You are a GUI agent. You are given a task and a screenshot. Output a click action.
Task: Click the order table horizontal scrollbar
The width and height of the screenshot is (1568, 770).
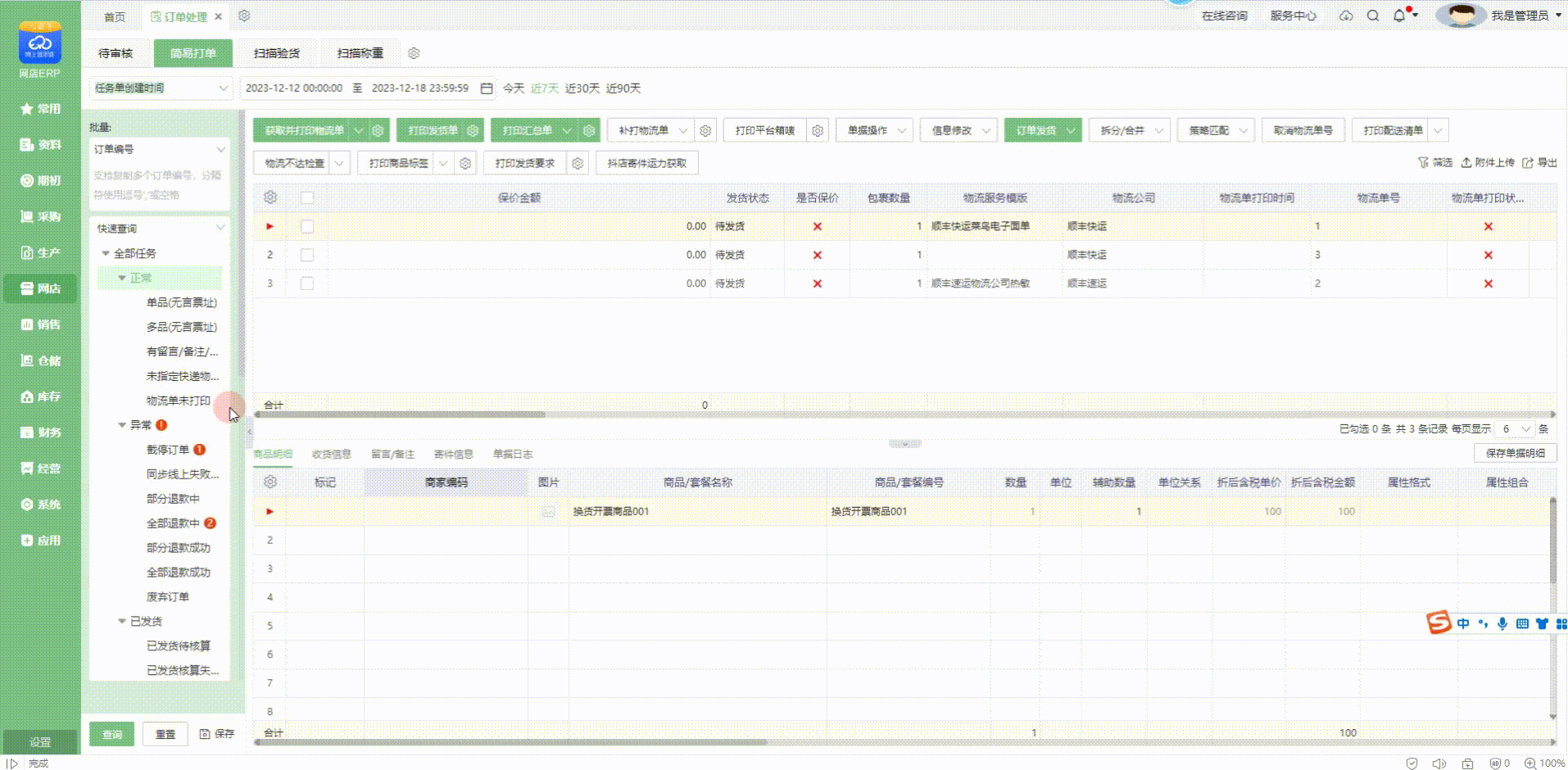pyautogui.click(x=401, y=414)
